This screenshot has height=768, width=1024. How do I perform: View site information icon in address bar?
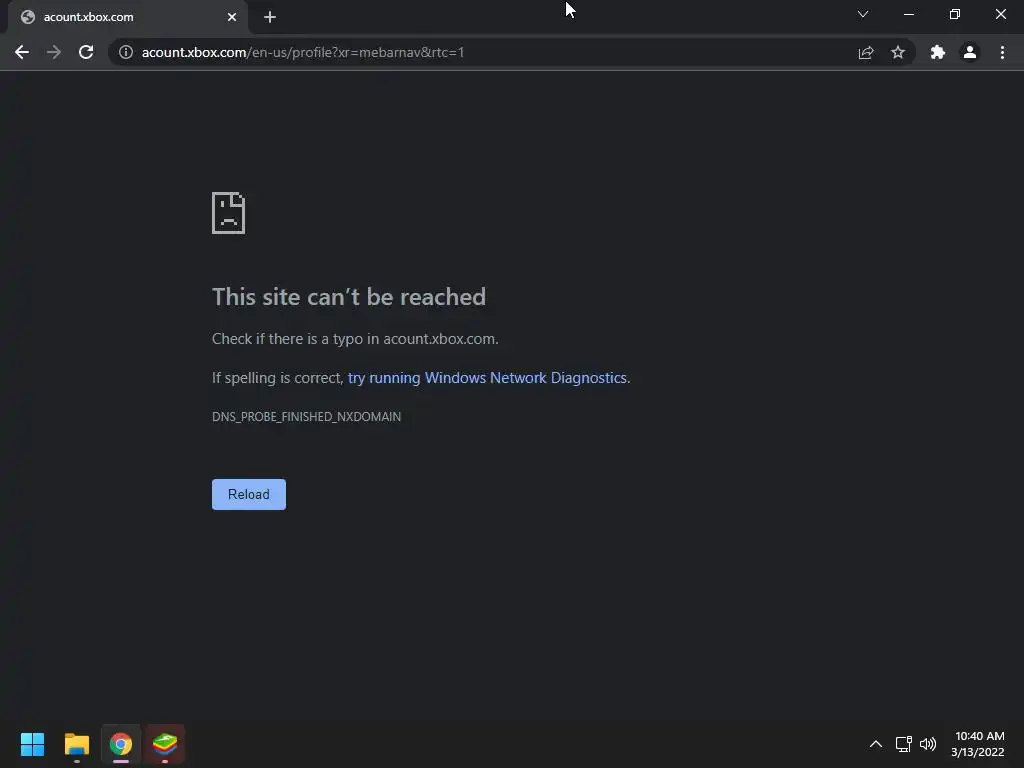125,52
